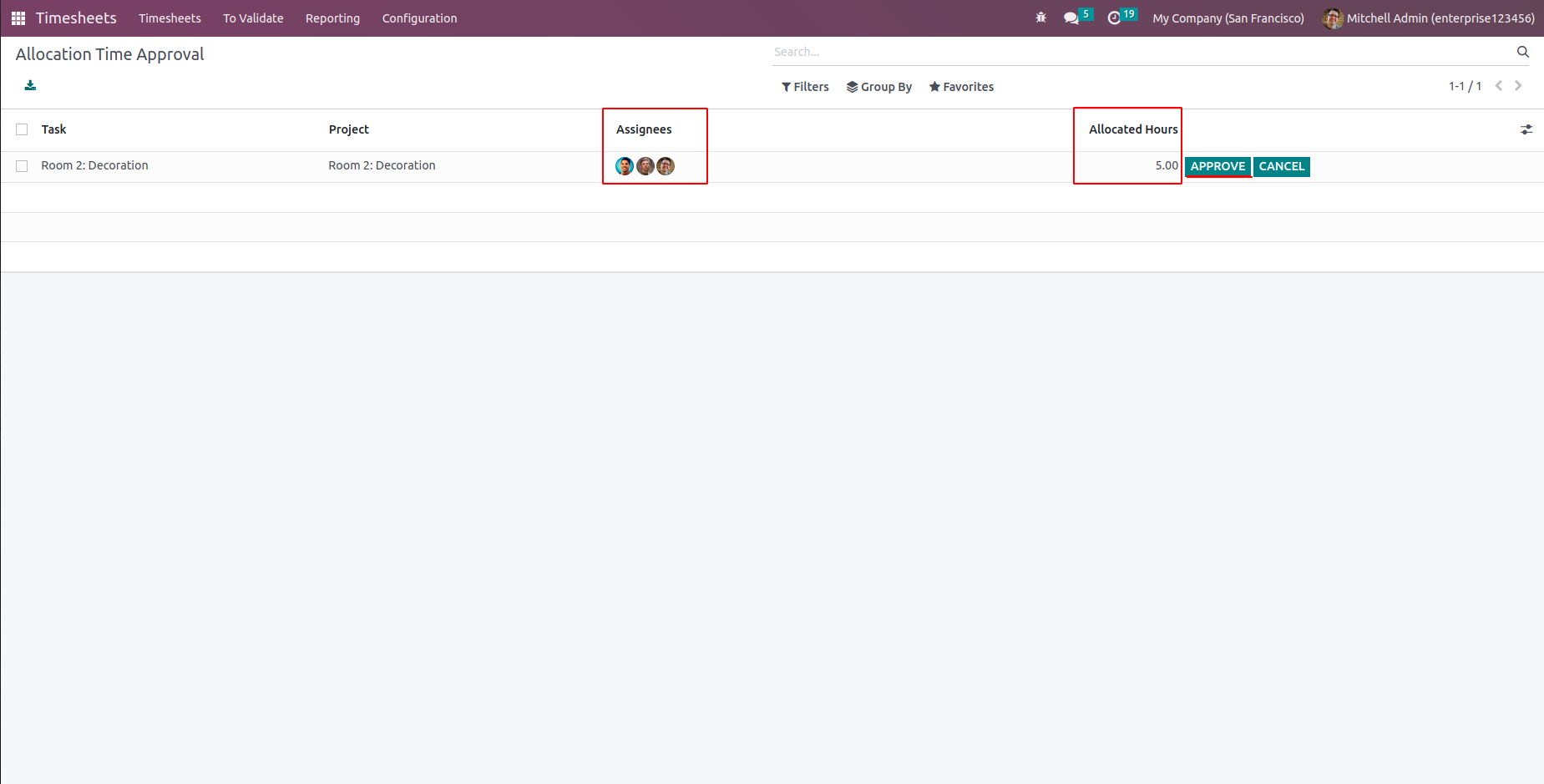Click project cell Room 2: Decoration
Screen dimensions: 1544x784
tap(382, 165)
